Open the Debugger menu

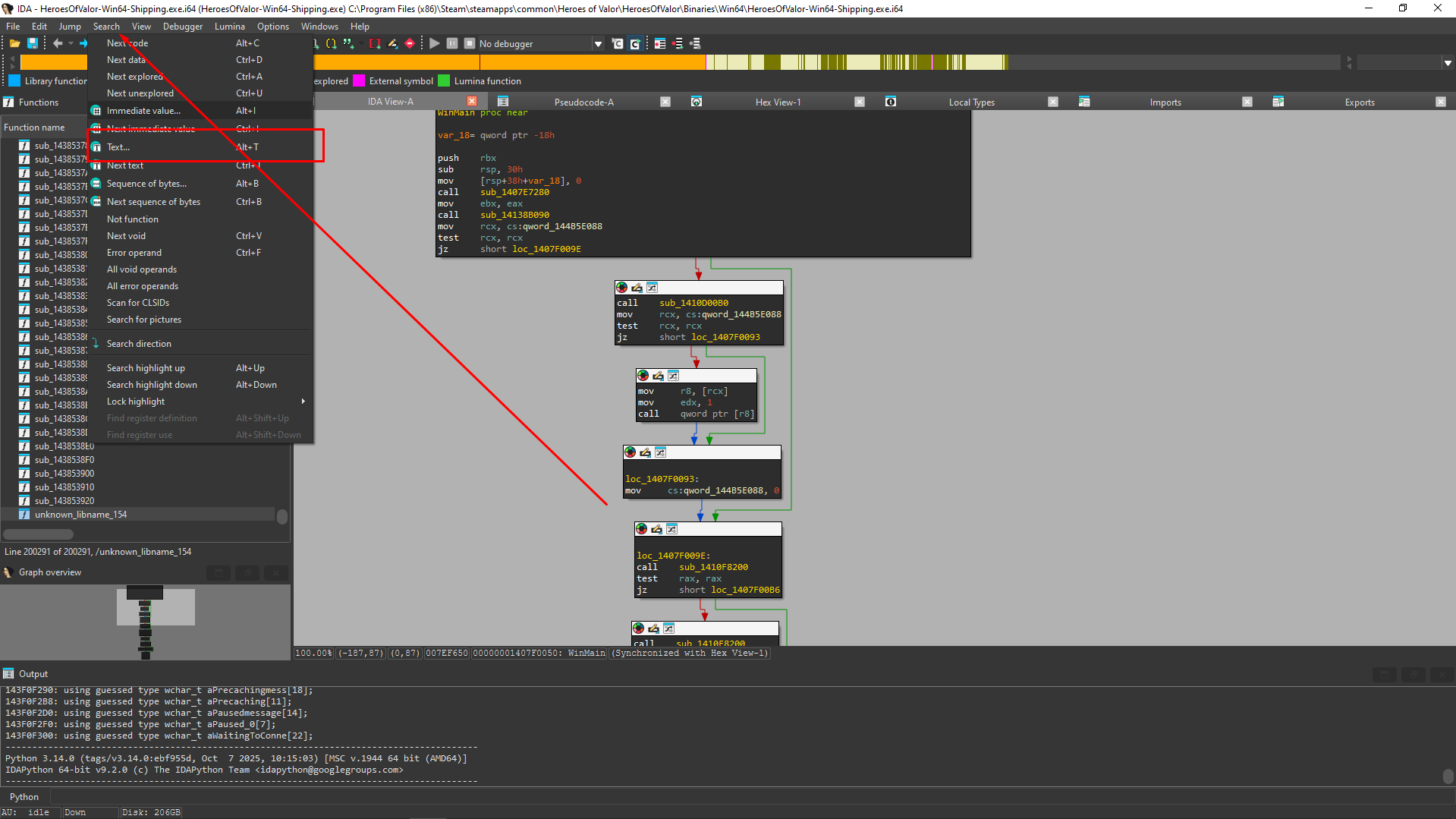click(x=183, y=27)
